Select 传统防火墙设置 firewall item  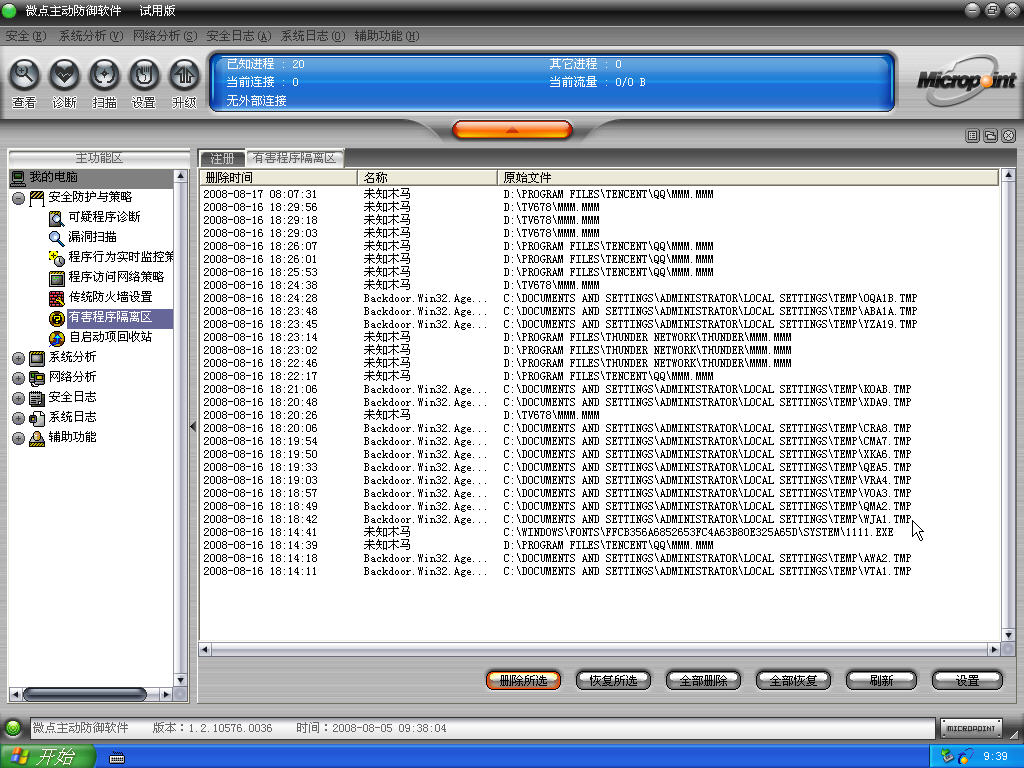[110, 297]
